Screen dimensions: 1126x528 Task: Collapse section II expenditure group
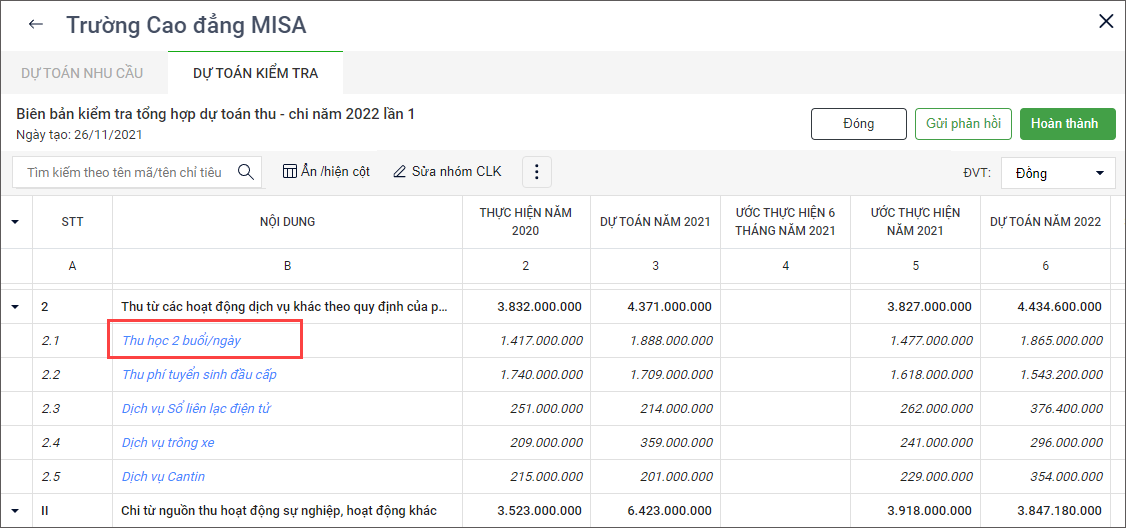tap(15, 511)
